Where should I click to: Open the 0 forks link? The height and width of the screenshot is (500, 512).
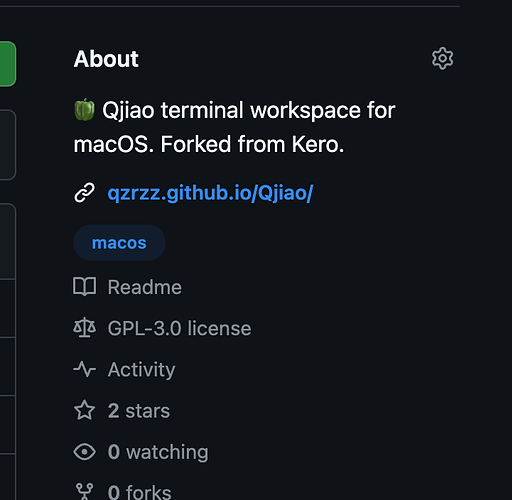click(x=139, y=492)
